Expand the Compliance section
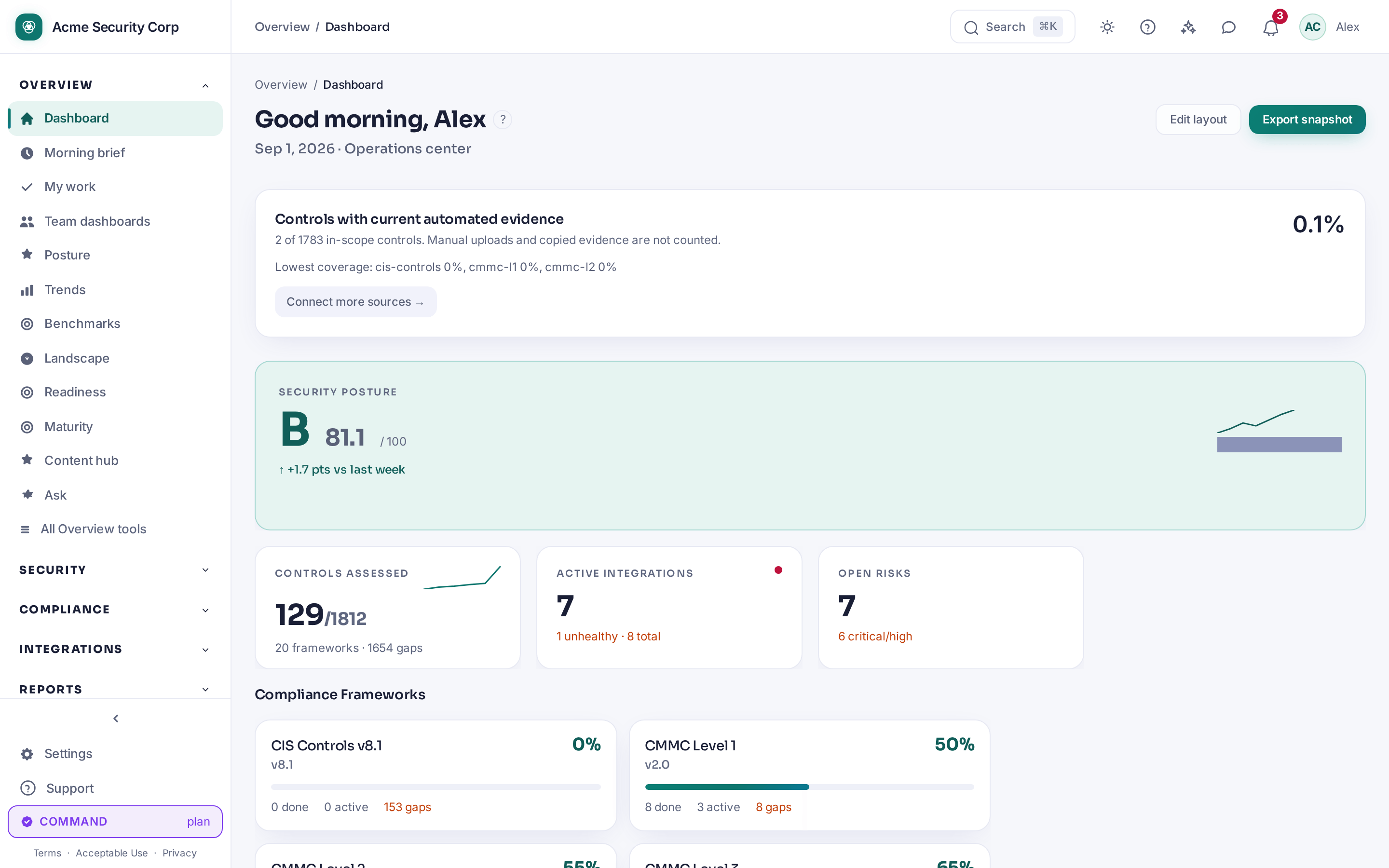1389x868 pixels. [115, 610]
